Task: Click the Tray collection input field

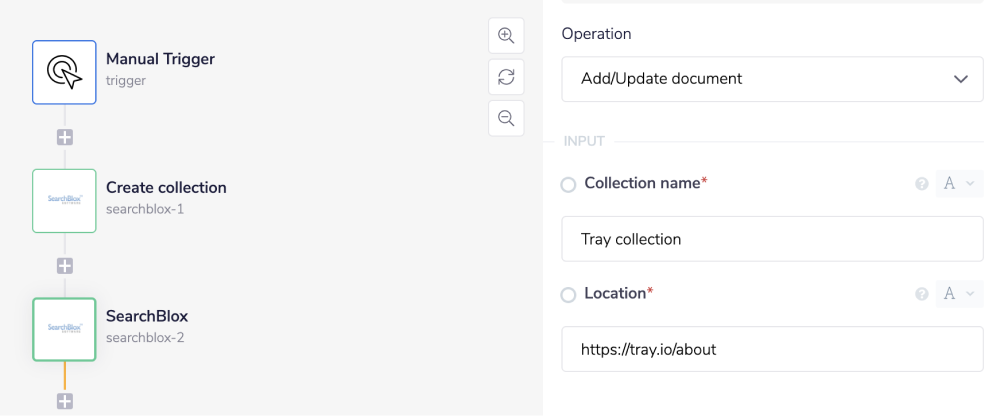Action: (x=772, y=239)
